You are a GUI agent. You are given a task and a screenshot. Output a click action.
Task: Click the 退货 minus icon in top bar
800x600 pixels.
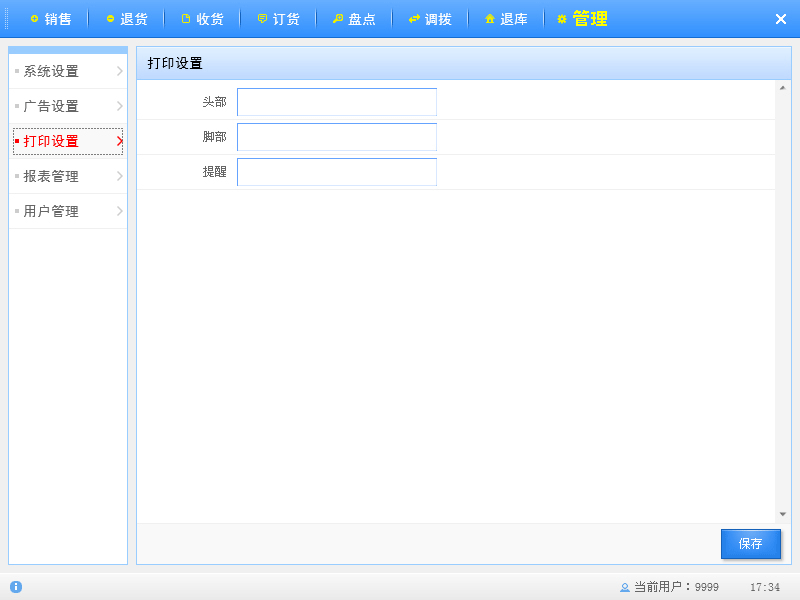click(x=110, y=19)
